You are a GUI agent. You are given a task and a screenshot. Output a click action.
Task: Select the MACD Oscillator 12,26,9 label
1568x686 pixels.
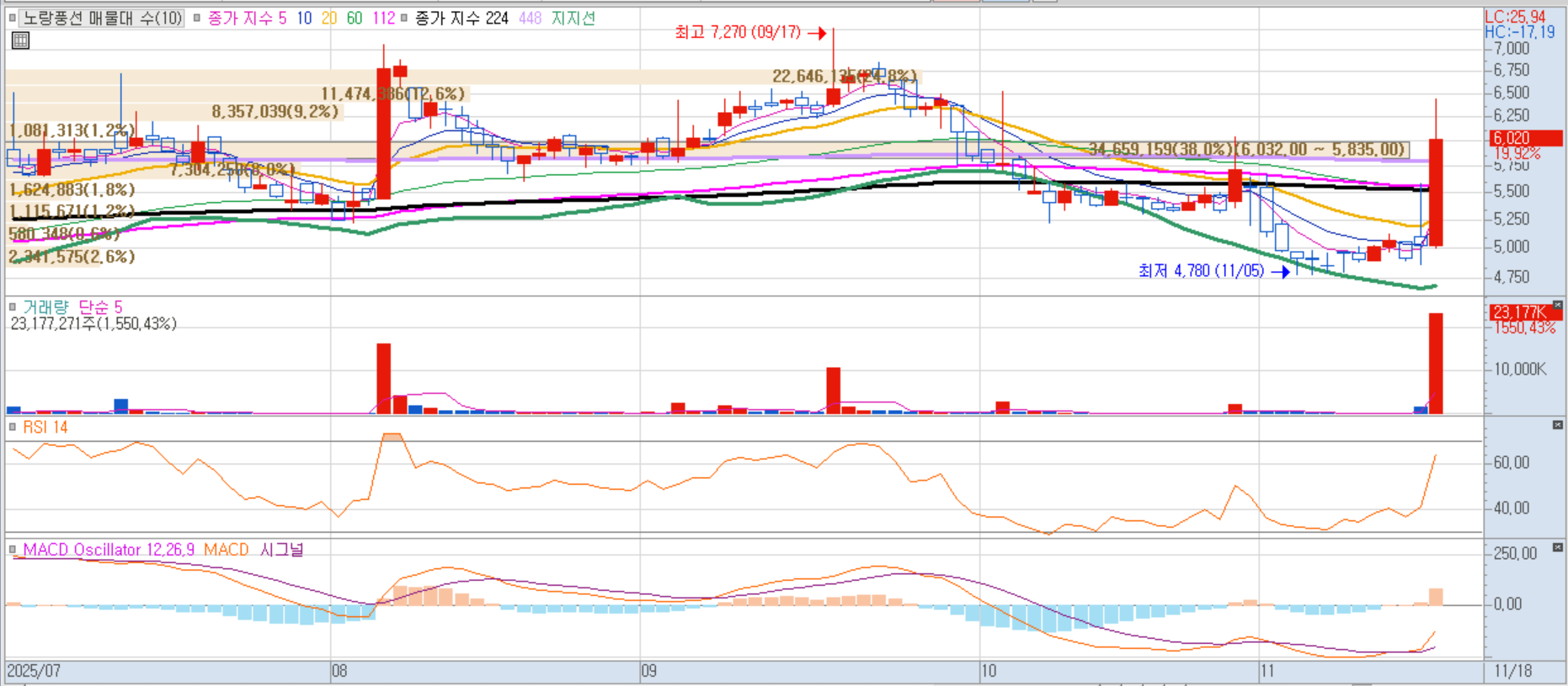109,550
